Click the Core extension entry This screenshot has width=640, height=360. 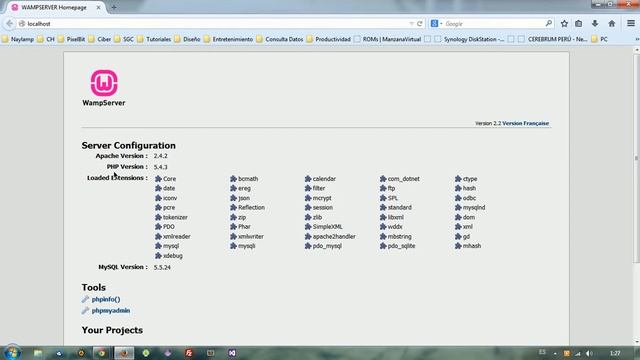click(166, 179)
